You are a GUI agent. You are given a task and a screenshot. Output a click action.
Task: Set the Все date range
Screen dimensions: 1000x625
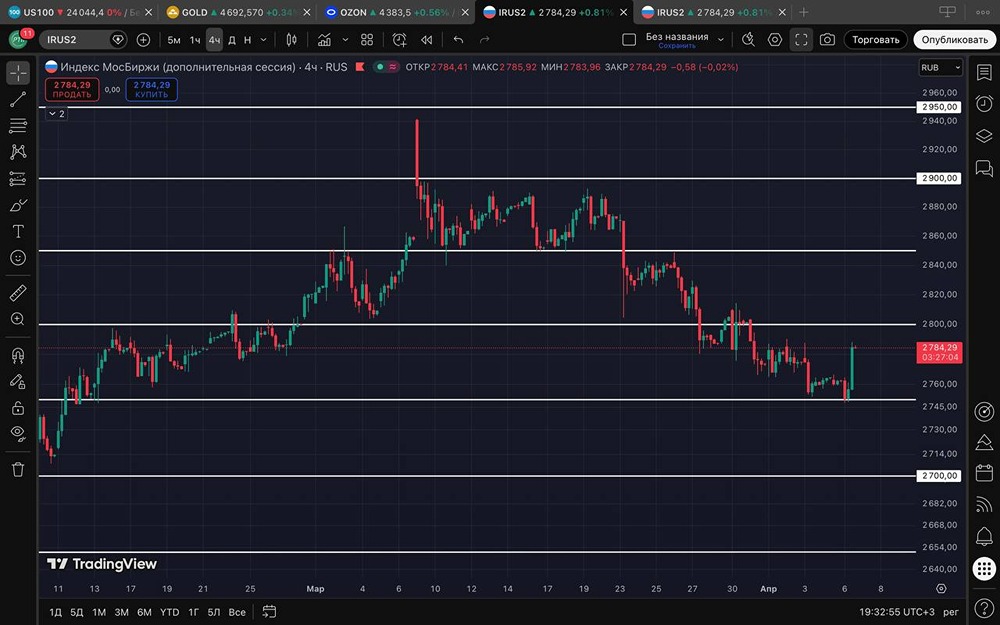(237, 612)
